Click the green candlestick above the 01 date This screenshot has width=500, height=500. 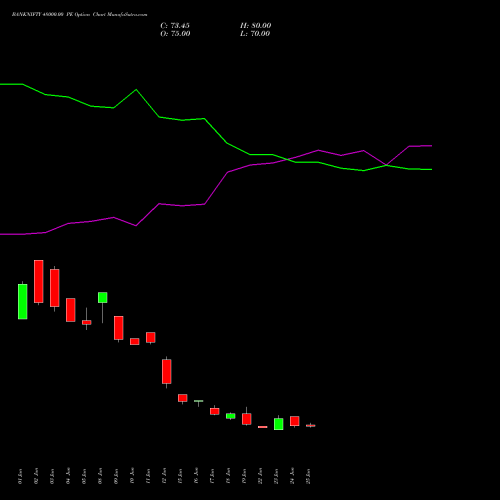tap(23, 301)
